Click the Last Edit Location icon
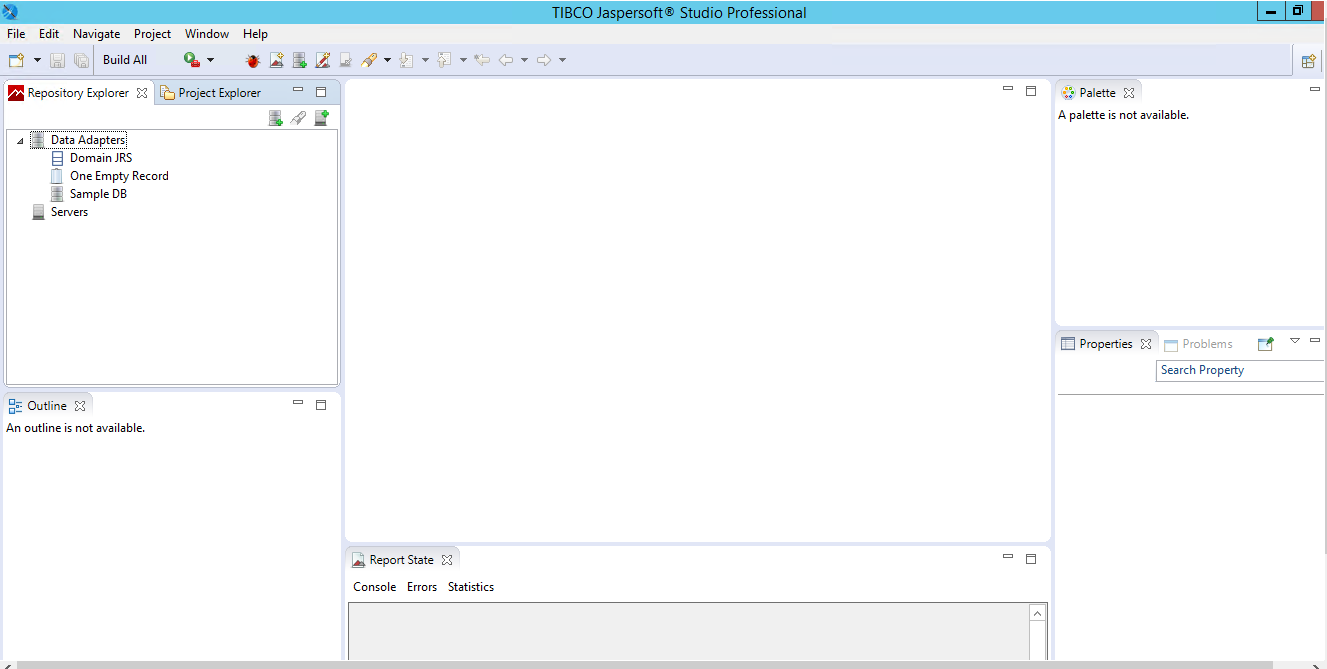The image size is (1327, 669). coord(481,60)
